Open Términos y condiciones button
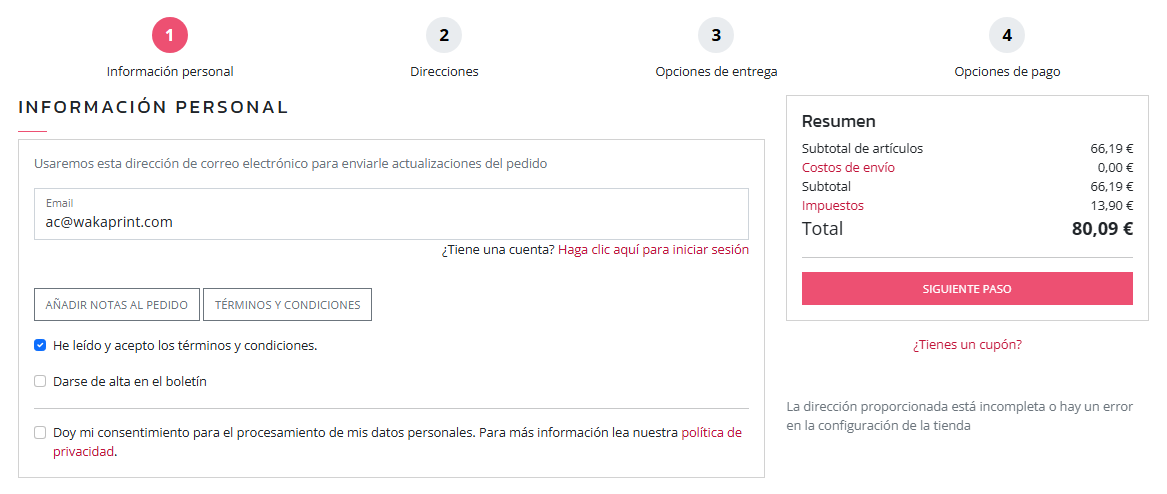This screenshot has width=1167, height=494. (287, 305)
